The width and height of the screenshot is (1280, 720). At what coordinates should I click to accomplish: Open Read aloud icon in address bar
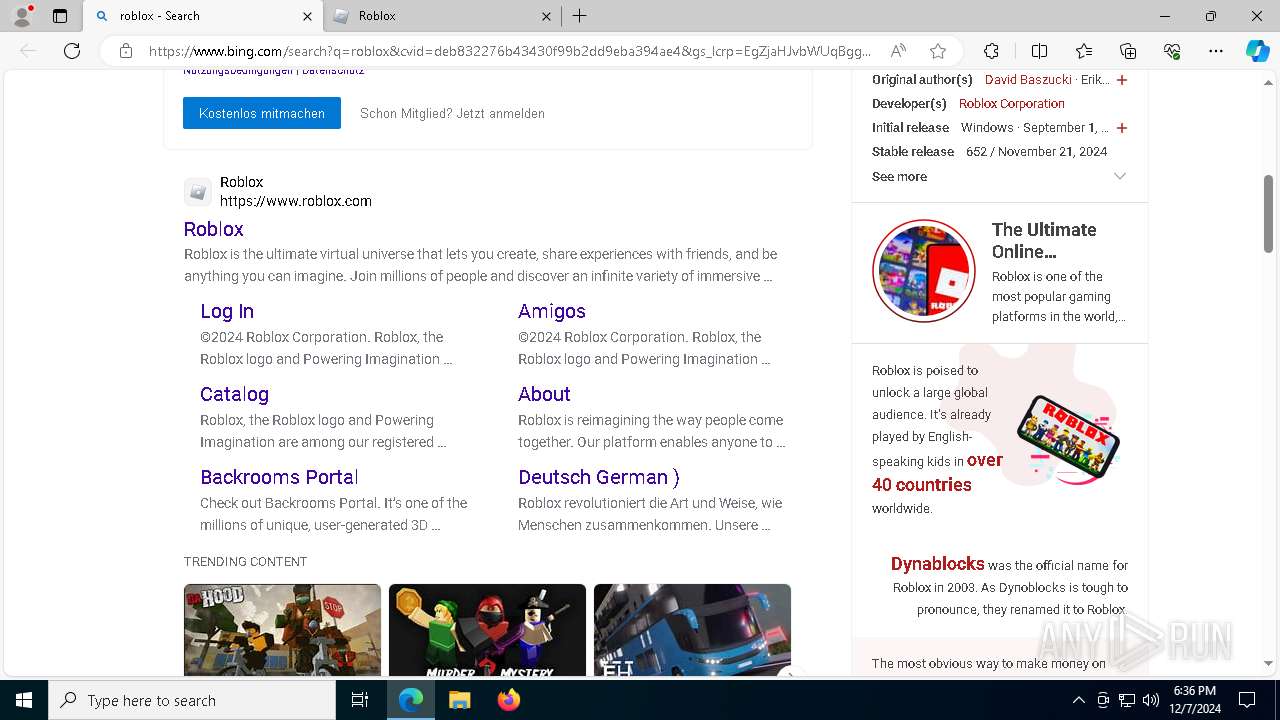898,51
